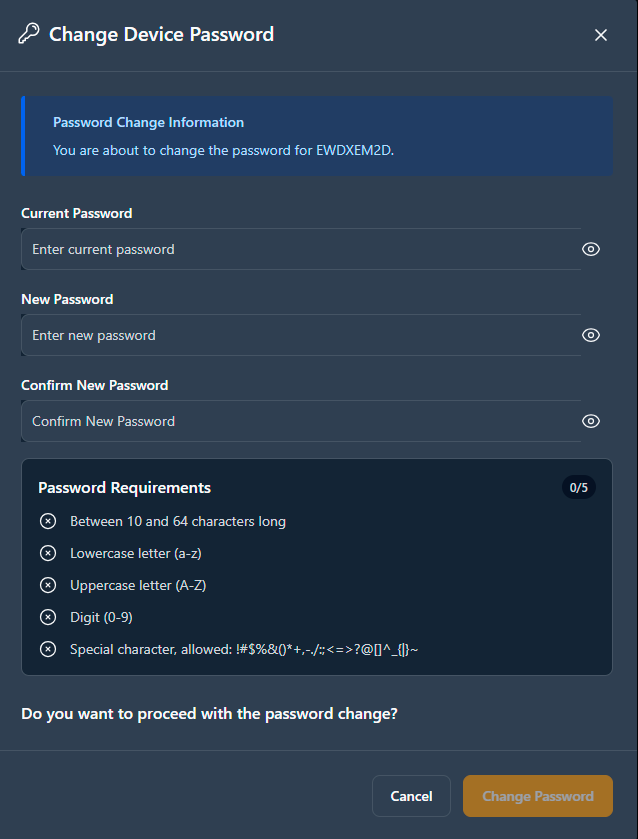Close the Change Device Password dialog
This screenshot has width=638, height=839.
tap(601, 35)
